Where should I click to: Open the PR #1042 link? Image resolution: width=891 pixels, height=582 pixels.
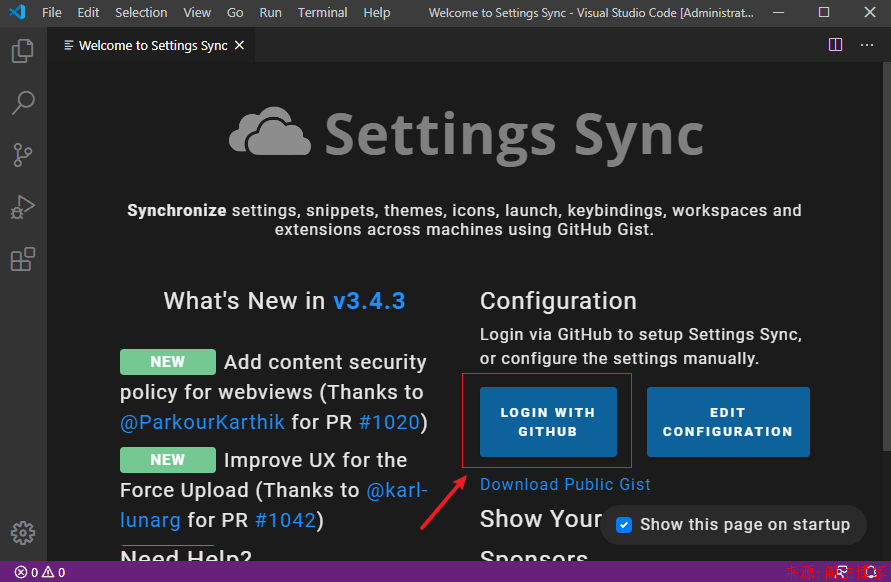click(x=285, y=520)
